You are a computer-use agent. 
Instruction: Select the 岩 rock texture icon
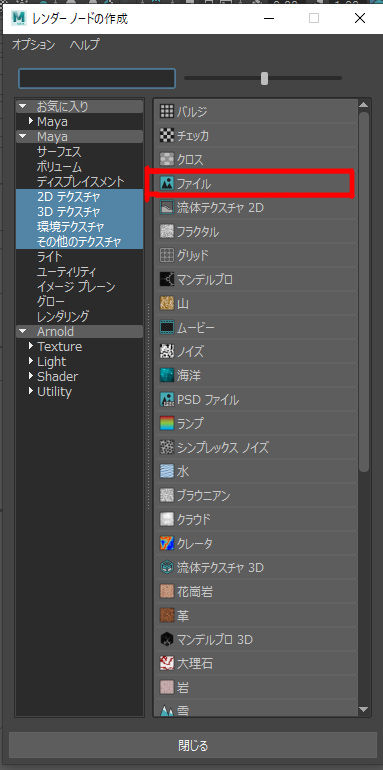[167, 688]
